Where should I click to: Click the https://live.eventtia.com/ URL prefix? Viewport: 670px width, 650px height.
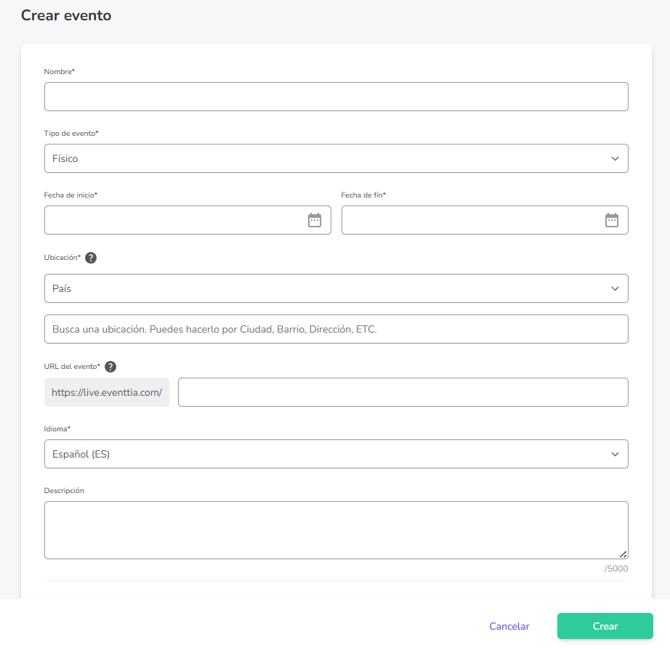(x=107, y=392)
